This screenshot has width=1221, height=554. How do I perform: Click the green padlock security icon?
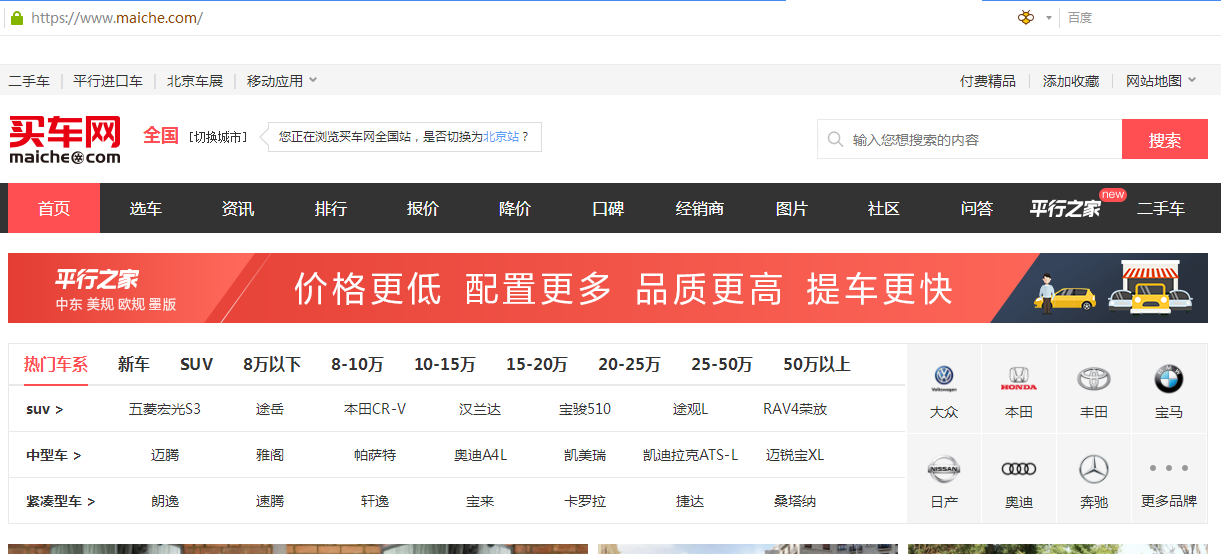pyautogui.click(x=16, y=18)
